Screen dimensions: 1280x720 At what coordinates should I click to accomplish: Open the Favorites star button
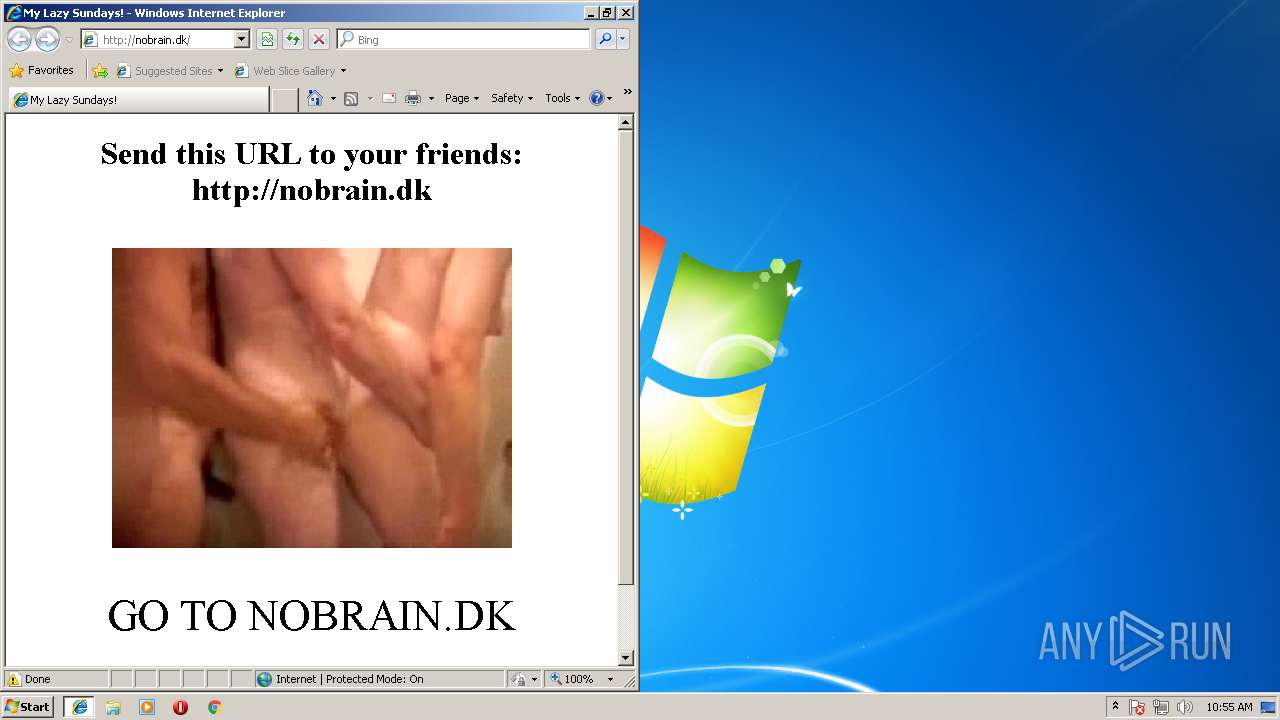pyautogui.click(x=42, y=71)
